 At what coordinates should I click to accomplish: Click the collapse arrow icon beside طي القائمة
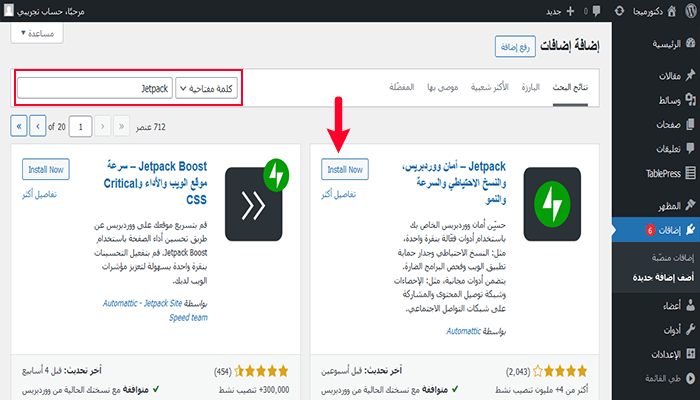point(690,379)
